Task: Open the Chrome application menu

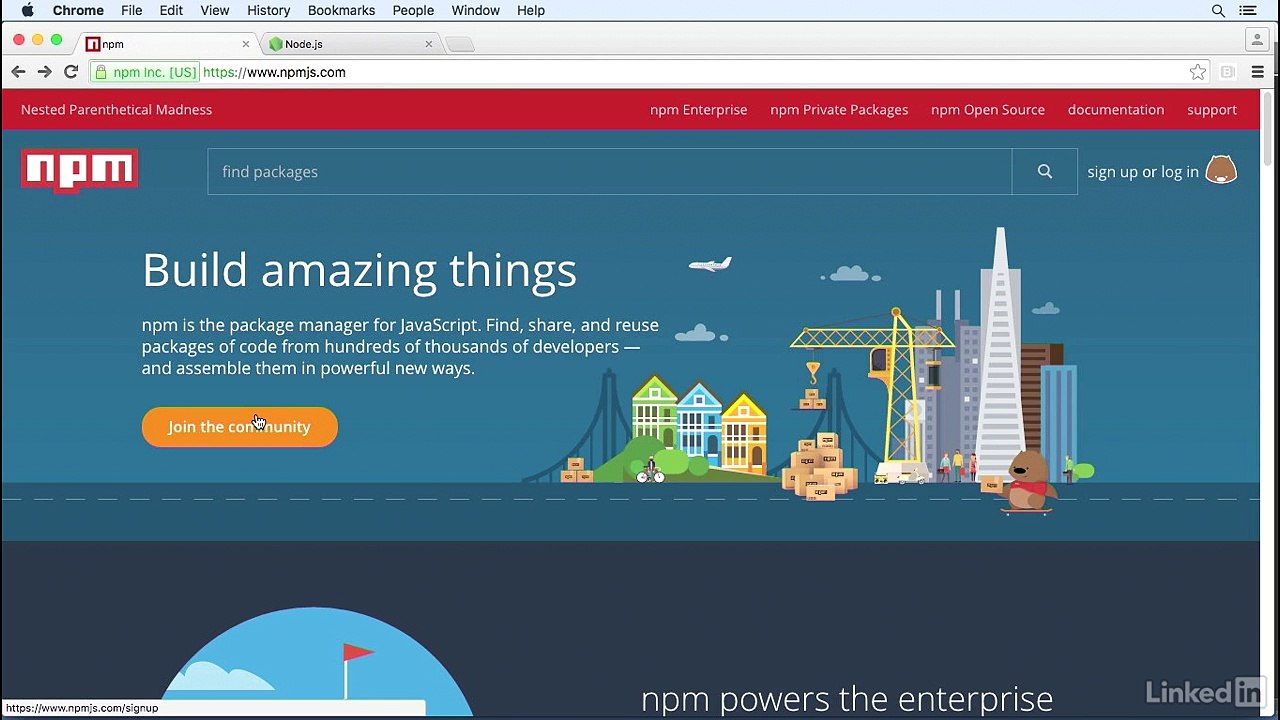Action: point(78,10)
